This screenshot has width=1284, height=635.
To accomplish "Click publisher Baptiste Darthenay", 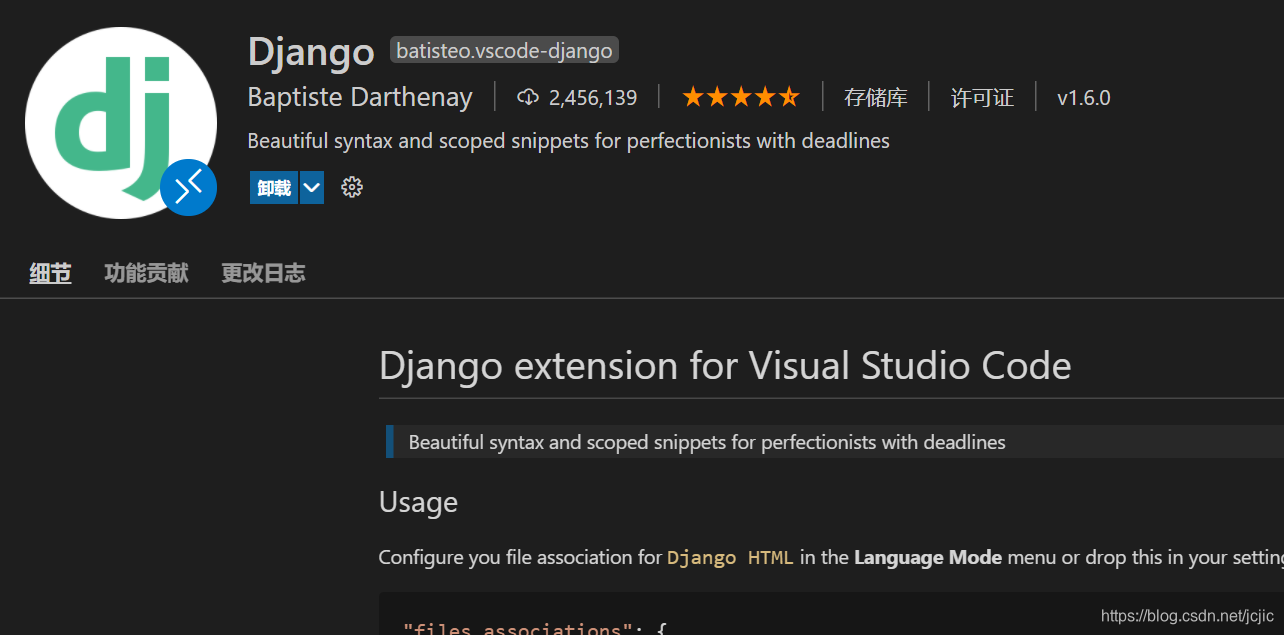I will (x=360, y=97).
